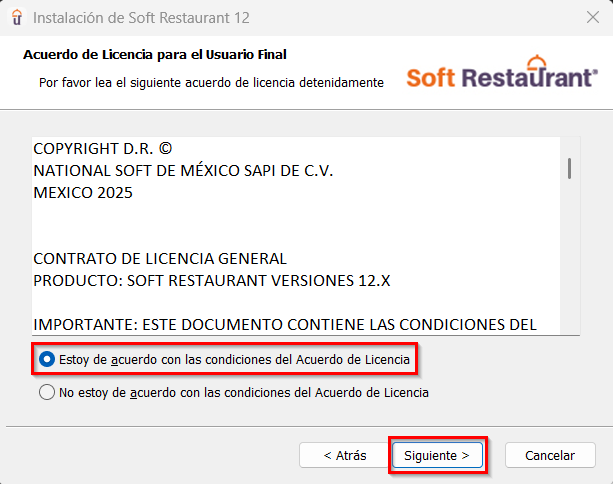Close the installer window with X
This screenshot has width=613, height=484.
[593, 17]
